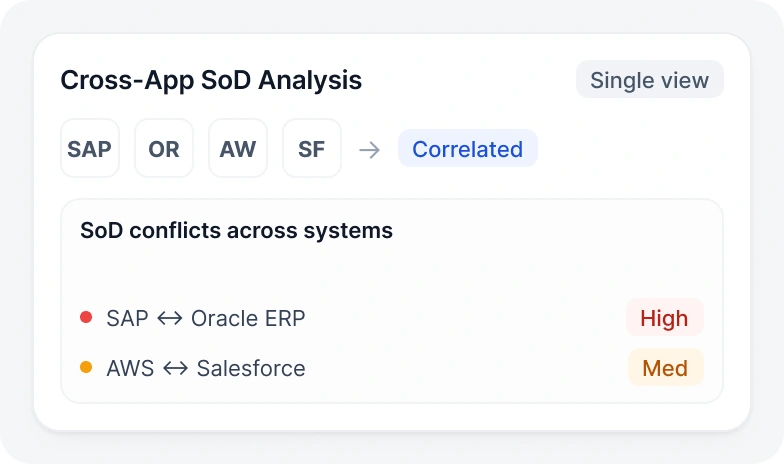
Task: Click the Correlated pill
Action: point(468,148)
